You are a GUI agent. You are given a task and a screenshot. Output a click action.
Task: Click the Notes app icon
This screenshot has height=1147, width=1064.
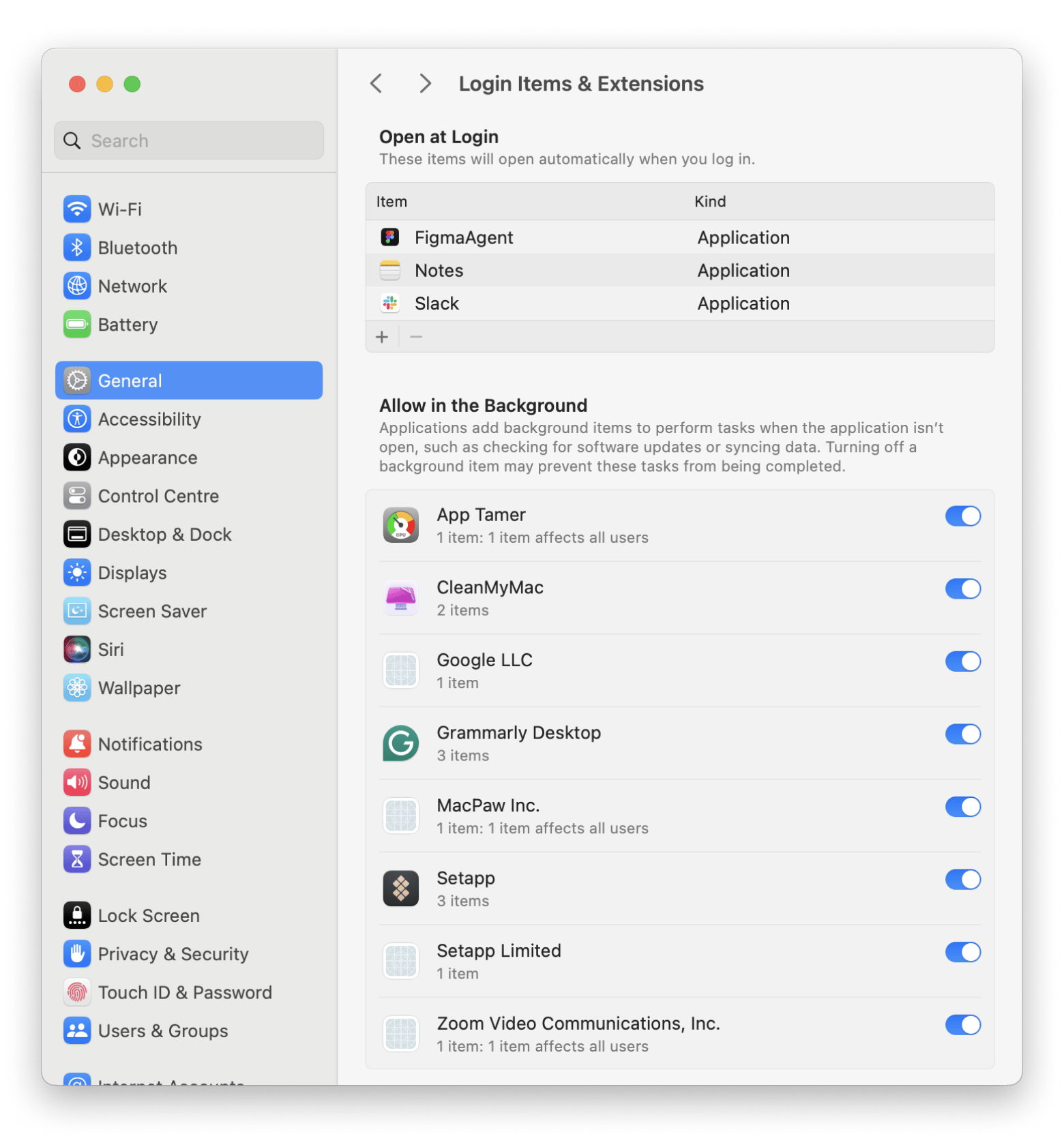click(x=390, y=271)
